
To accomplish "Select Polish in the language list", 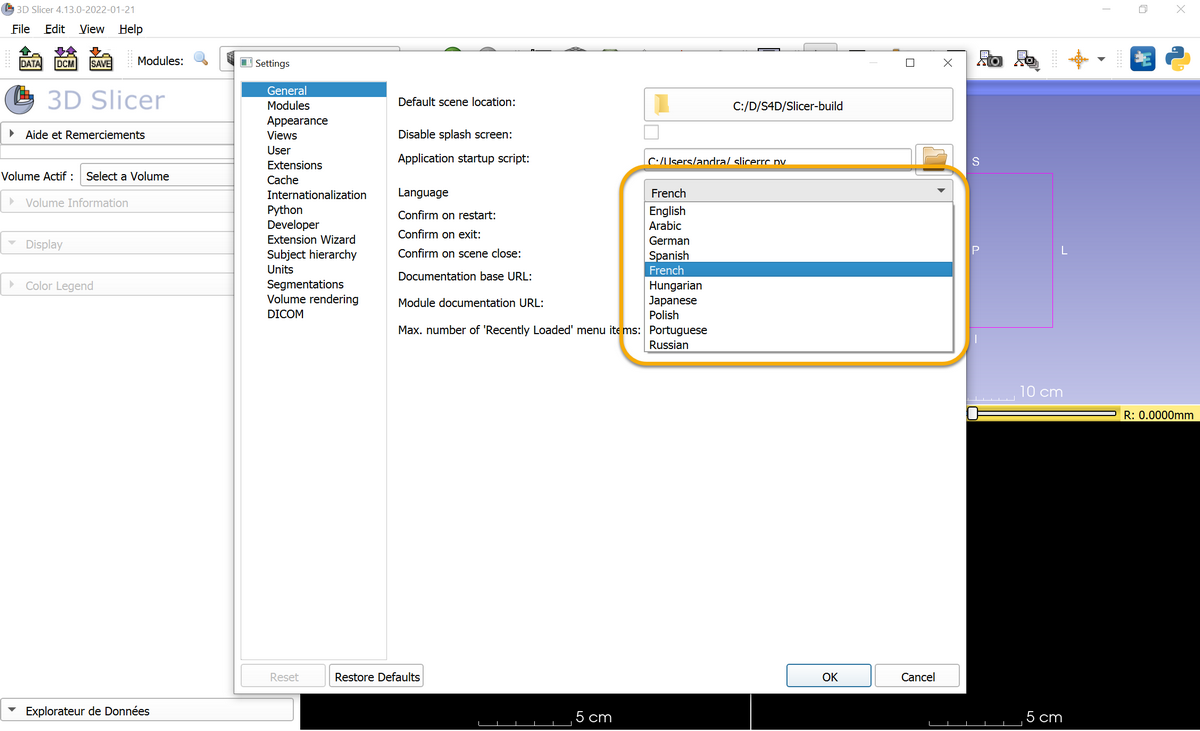I will coord(799,315).
